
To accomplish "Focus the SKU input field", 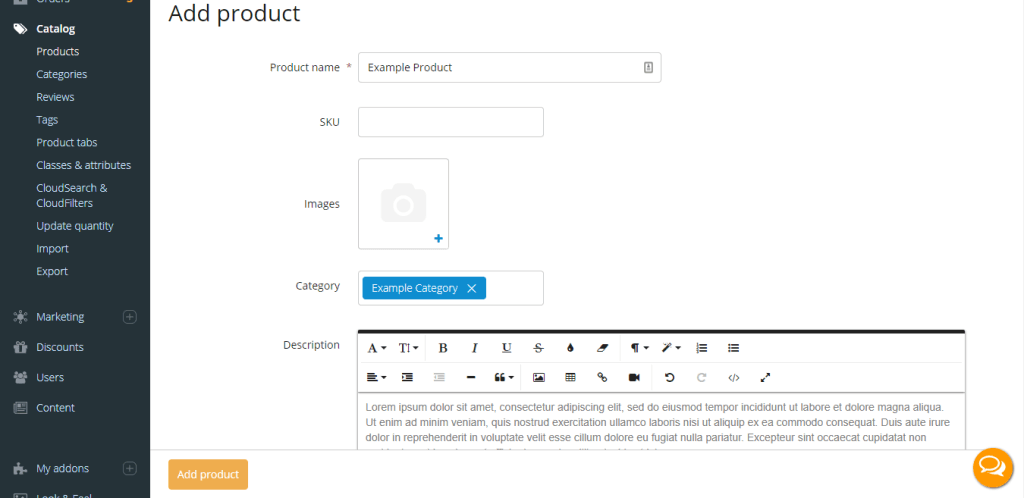I will pyautogui.click(x=451, y=122).
